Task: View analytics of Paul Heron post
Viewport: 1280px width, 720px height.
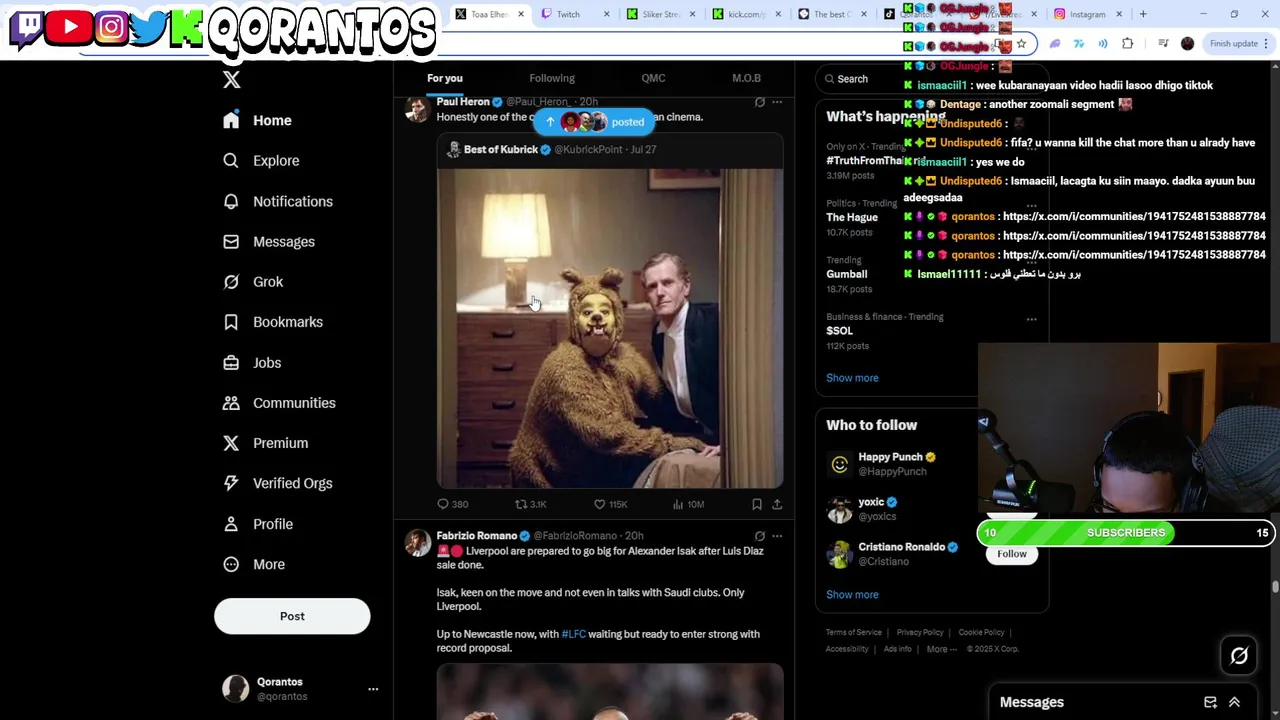Action: pyautogui.click(x=689, y=504)
